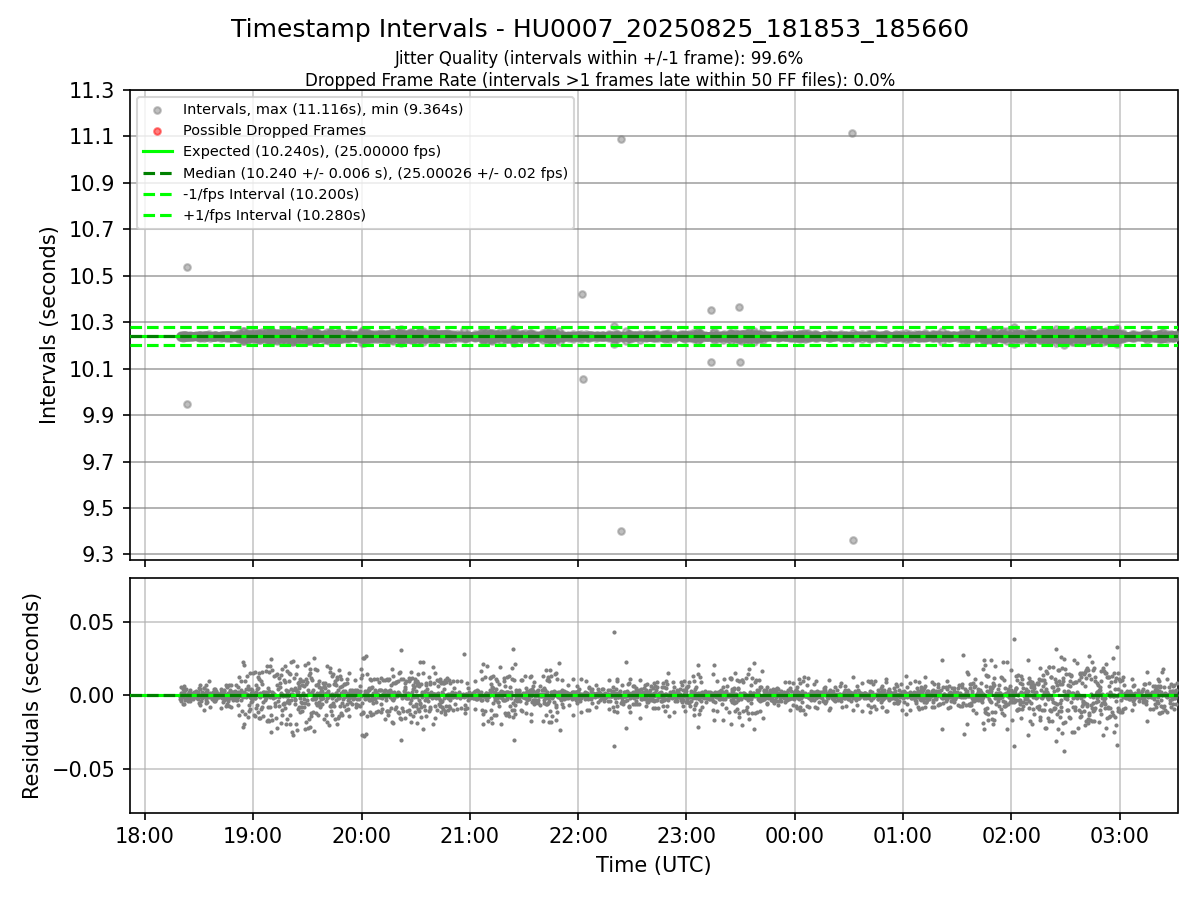Click the outlier point near 9.4 after 22:00
Screen dimensions: 1200x900
621,531
